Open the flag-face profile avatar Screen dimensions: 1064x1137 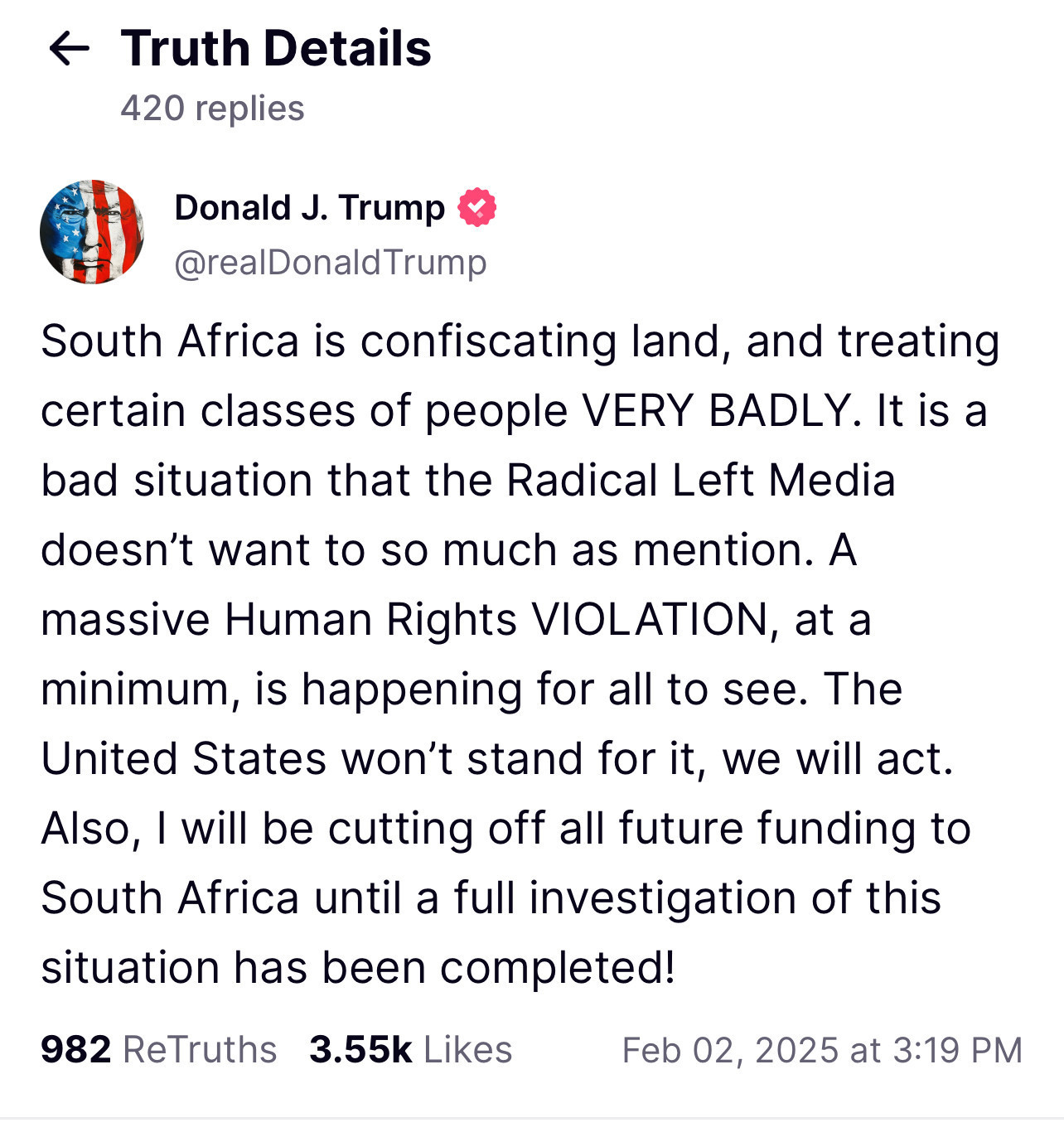pyautogui.click(x=92, y=232)
